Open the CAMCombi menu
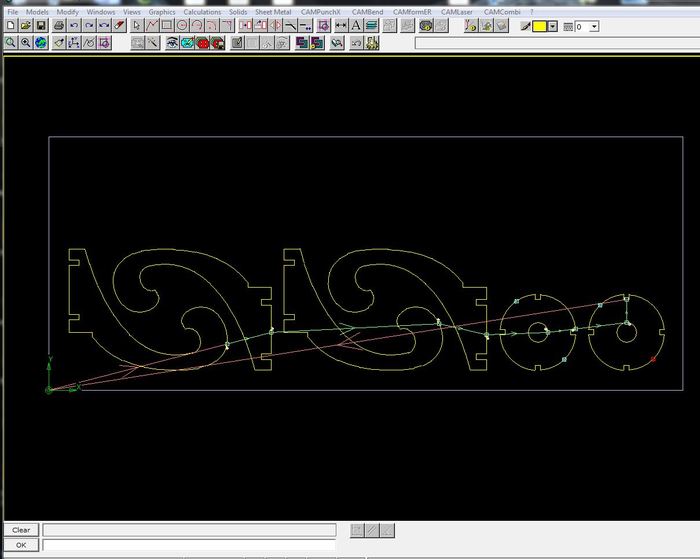The image size is (700, 559). [x=502, y=12]
